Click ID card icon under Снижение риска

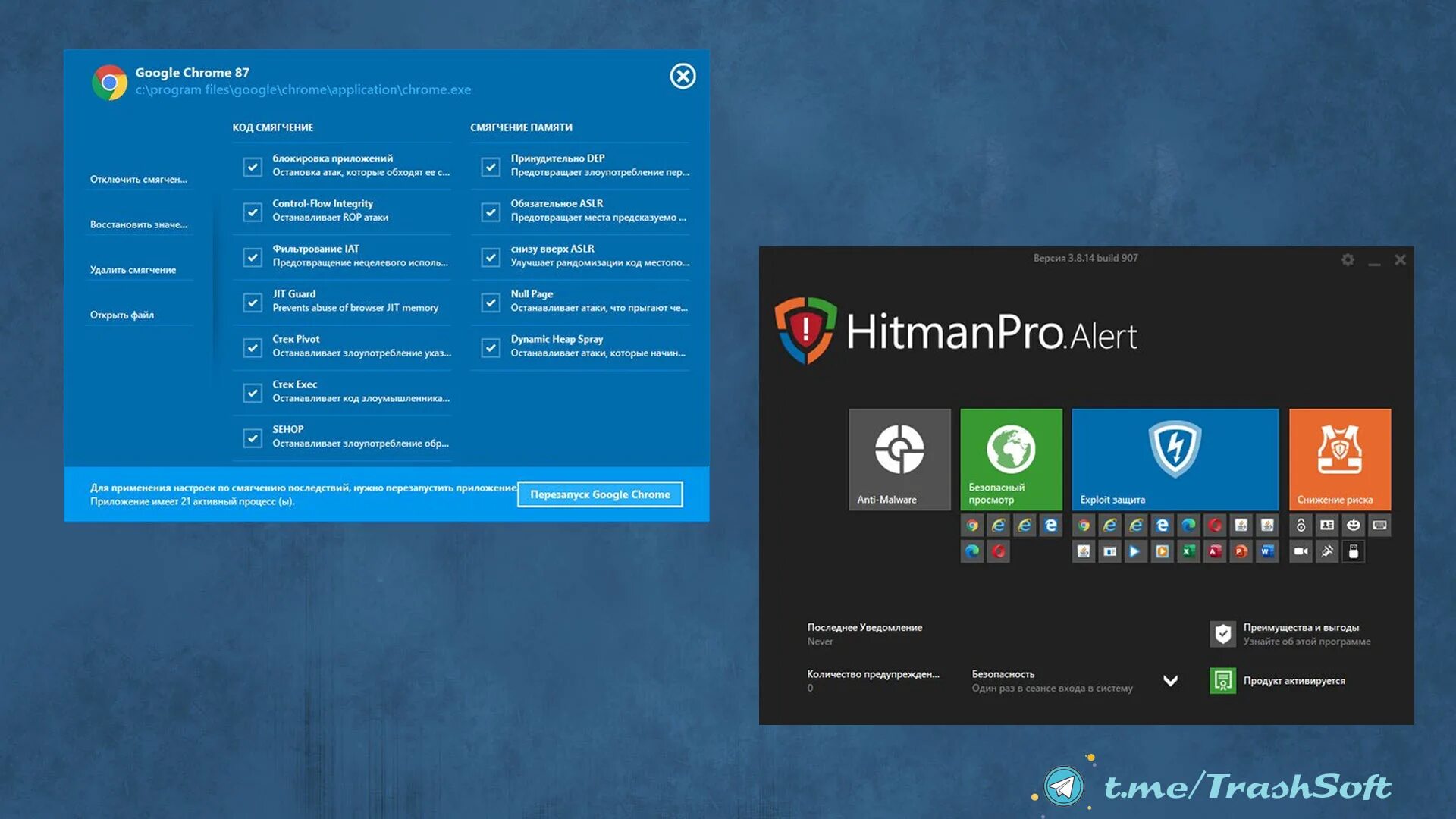(1327, 525)
